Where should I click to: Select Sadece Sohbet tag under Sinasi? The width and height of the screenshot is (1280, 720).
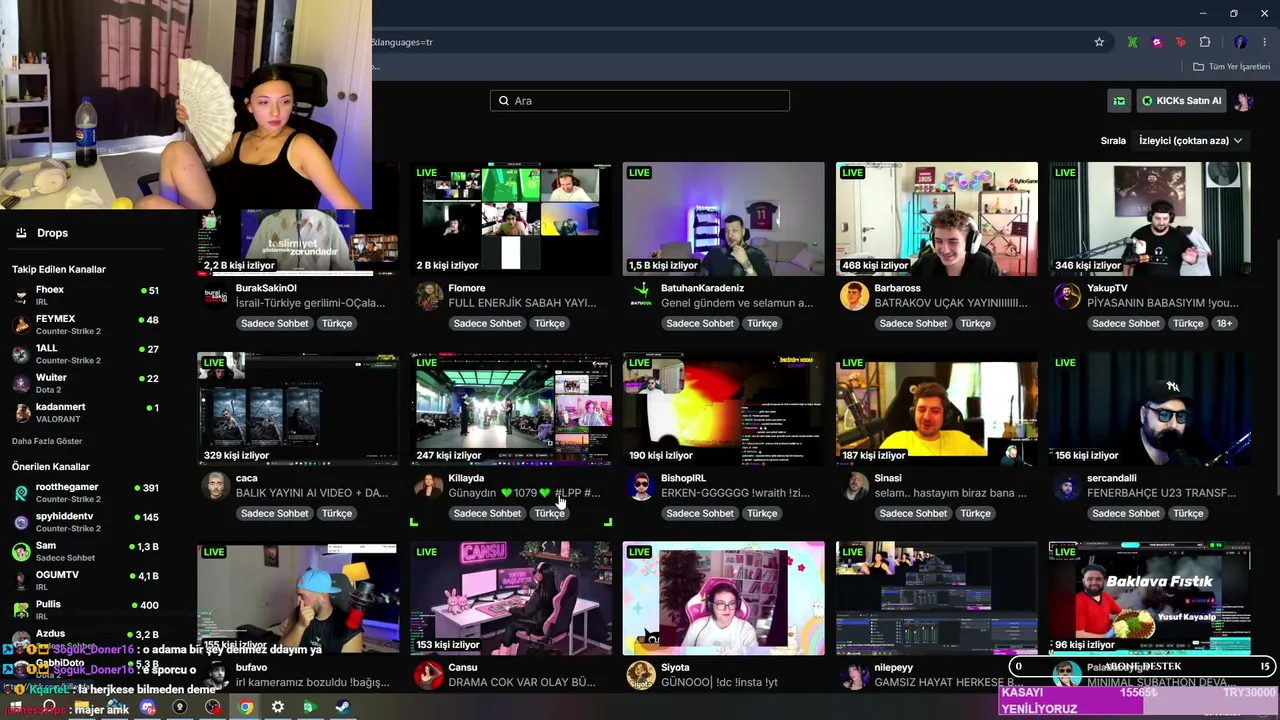pos(913,513)
